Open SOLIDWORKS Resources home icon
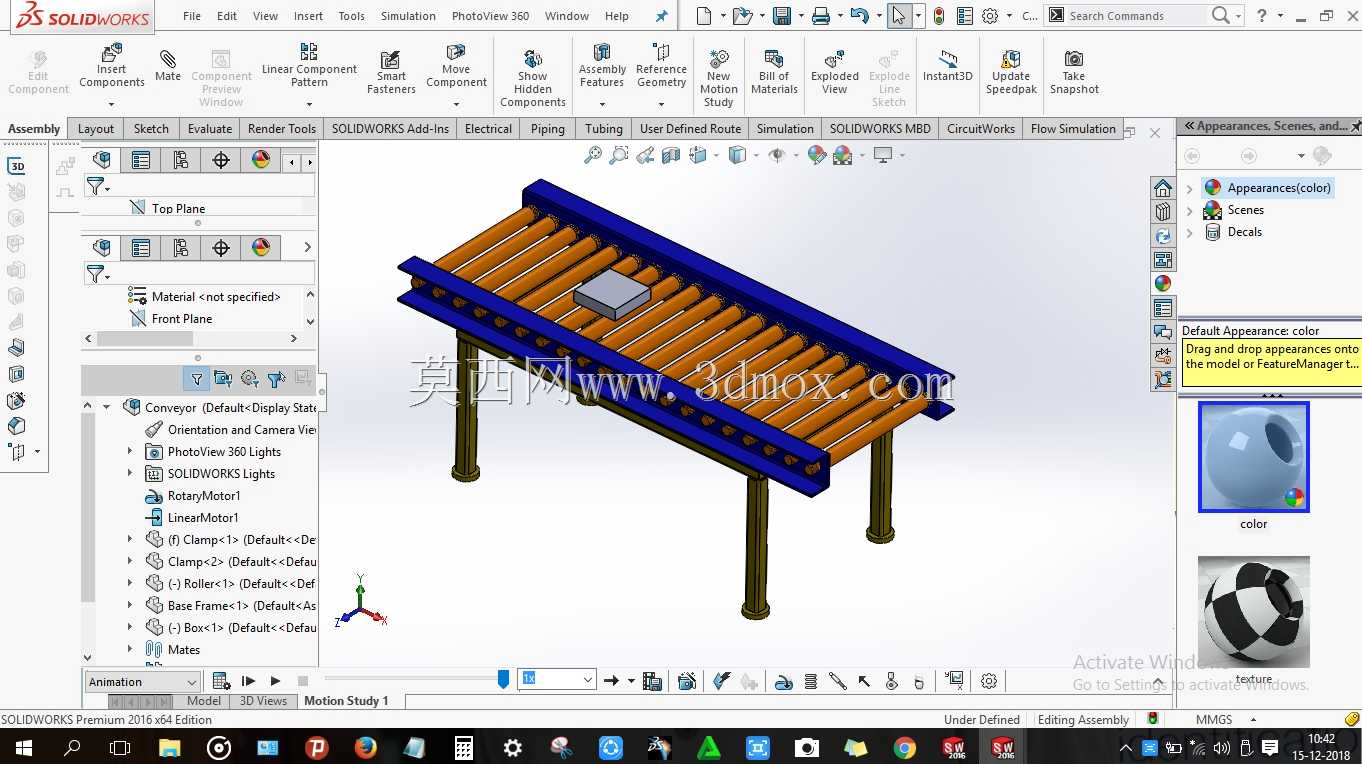The image size is (1362, 764). pyautogui.click(x=1162, y=188)
